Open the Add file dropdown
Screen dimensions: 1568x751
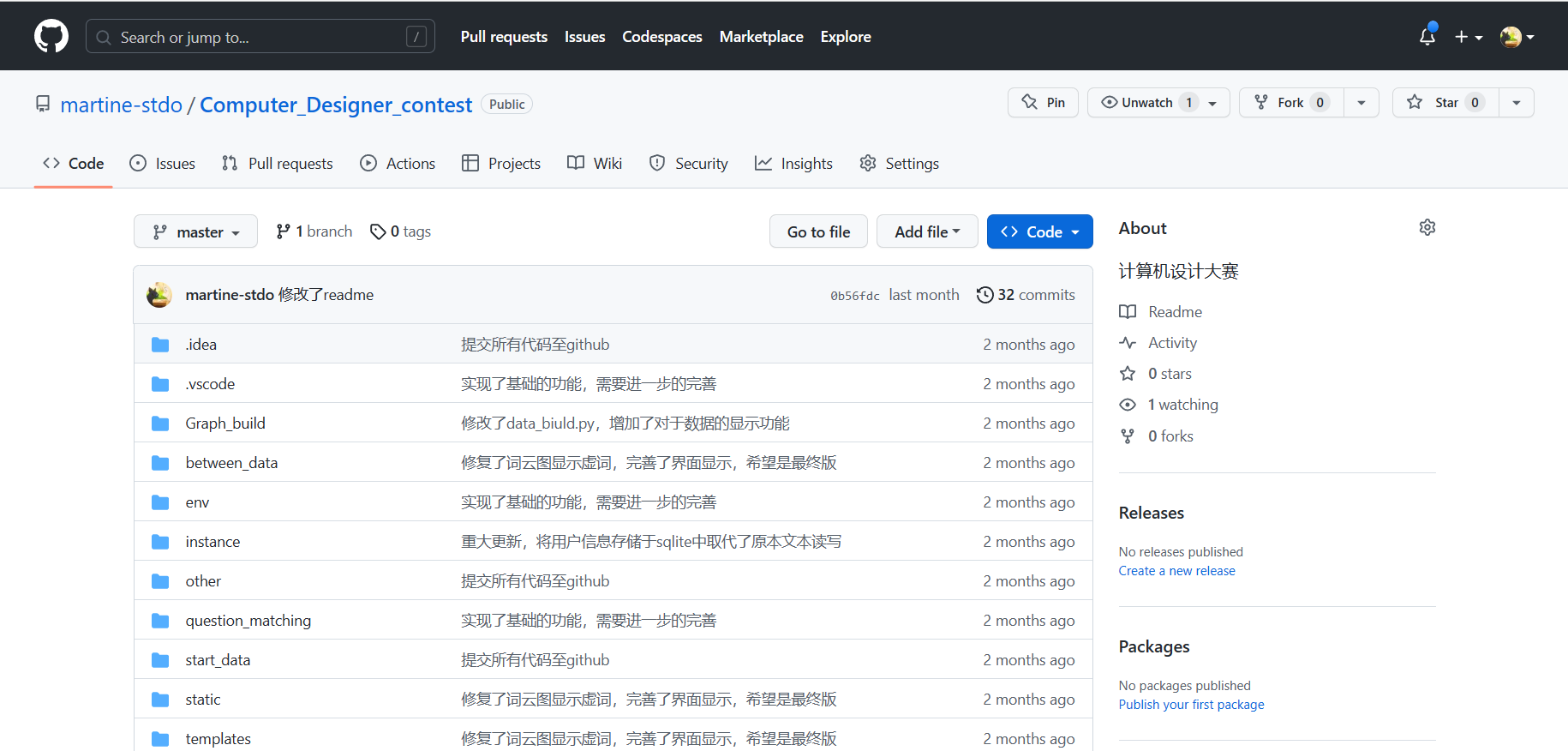tap(927, 231)
